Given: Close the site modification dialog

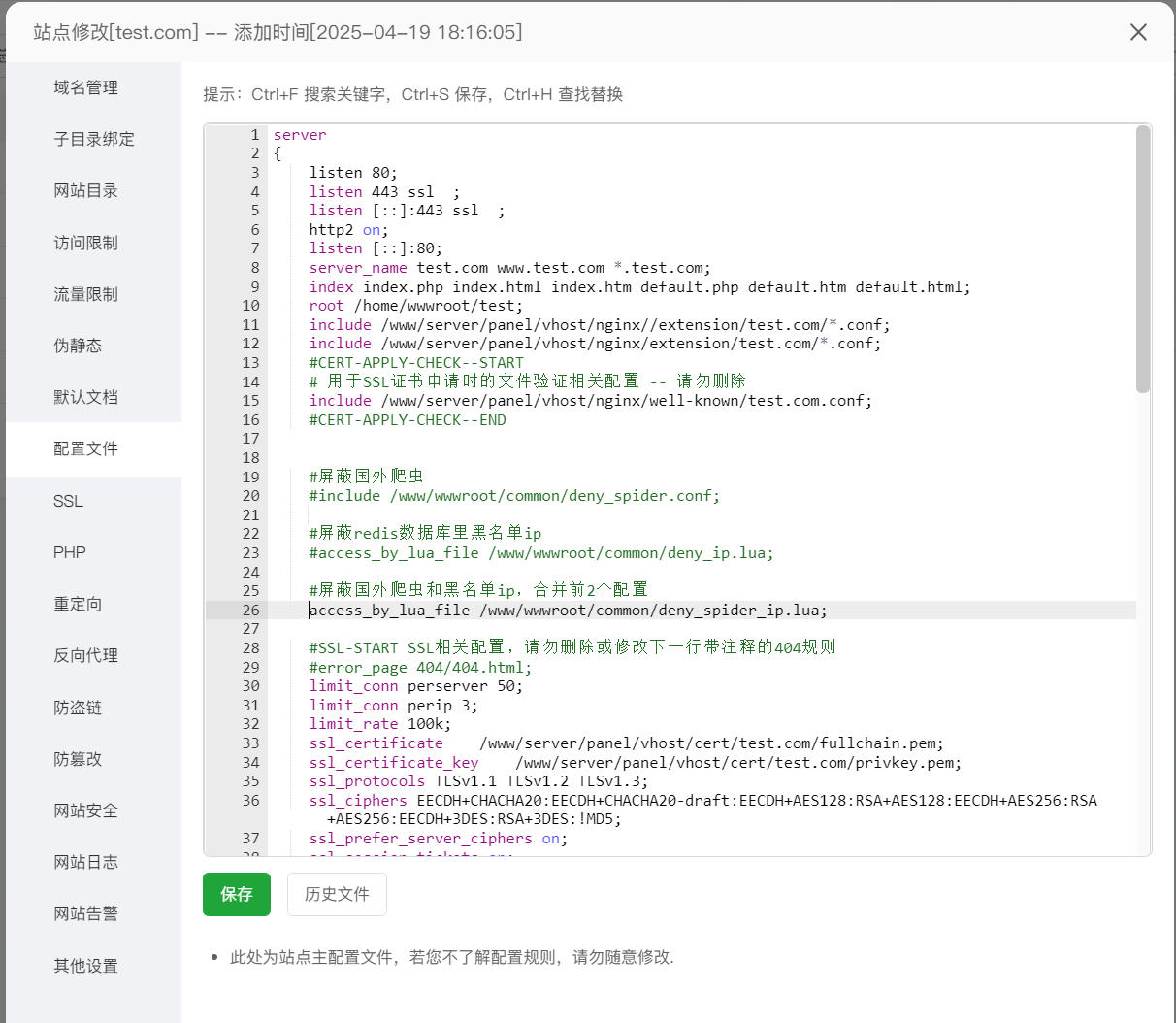Looking at the screenshot, I should click(1138, 32).
